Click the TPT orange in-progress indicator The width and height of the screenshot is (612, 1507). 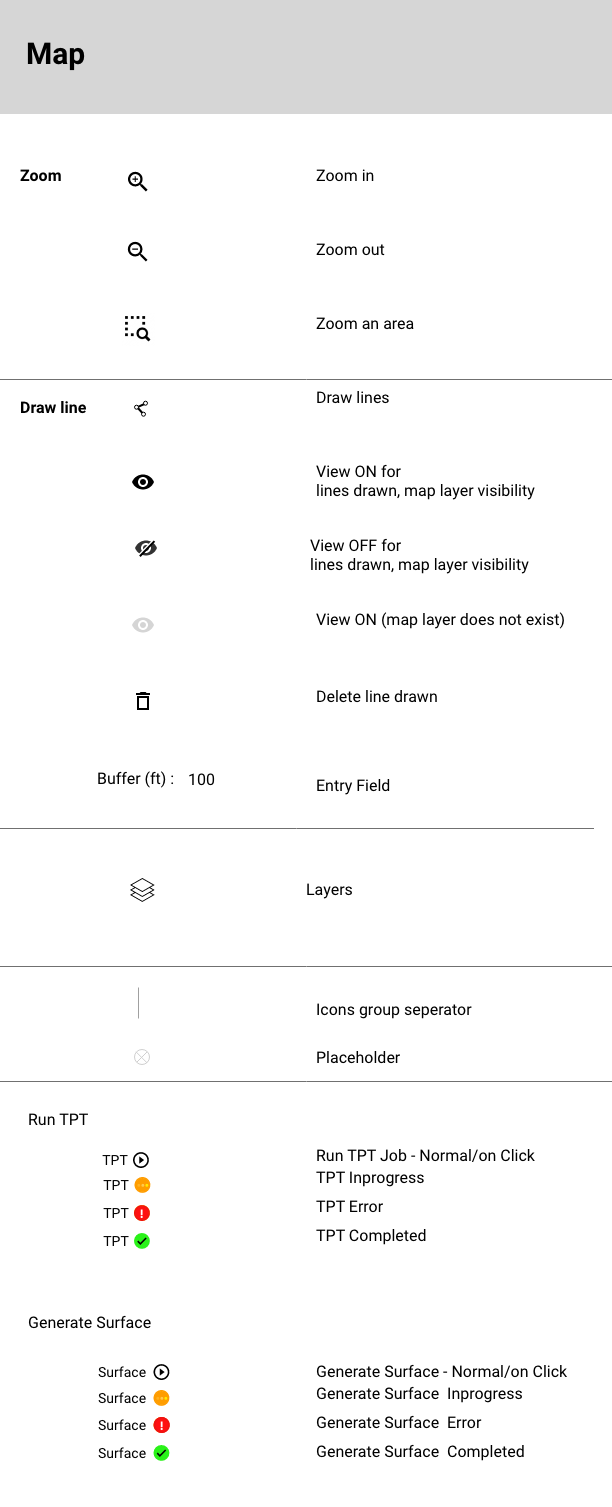tap(142, 1186)
